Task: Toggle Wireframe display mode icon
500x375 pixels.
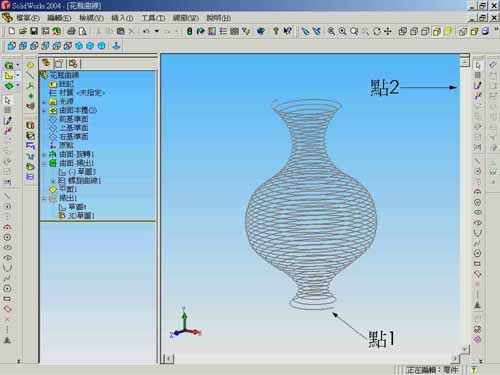Action: [403, 31]
